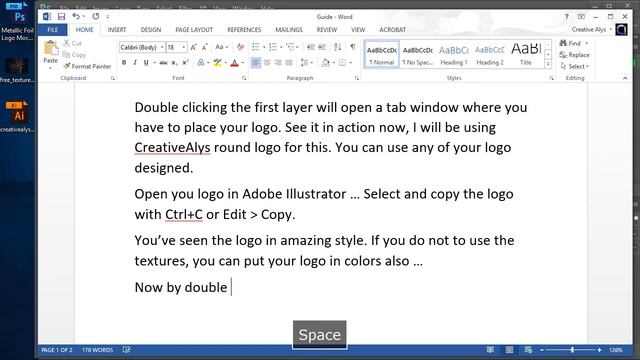Switch to the MAILINGS tab
This screenshot has height=360, width=640.
coord(289,30)
